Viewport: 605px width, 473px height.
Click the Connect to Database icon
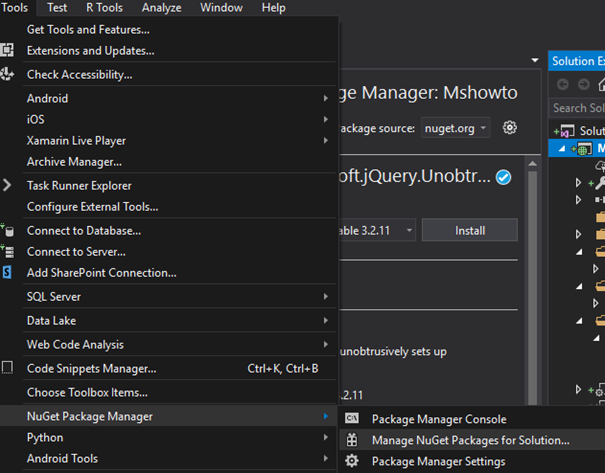[7, 230]
